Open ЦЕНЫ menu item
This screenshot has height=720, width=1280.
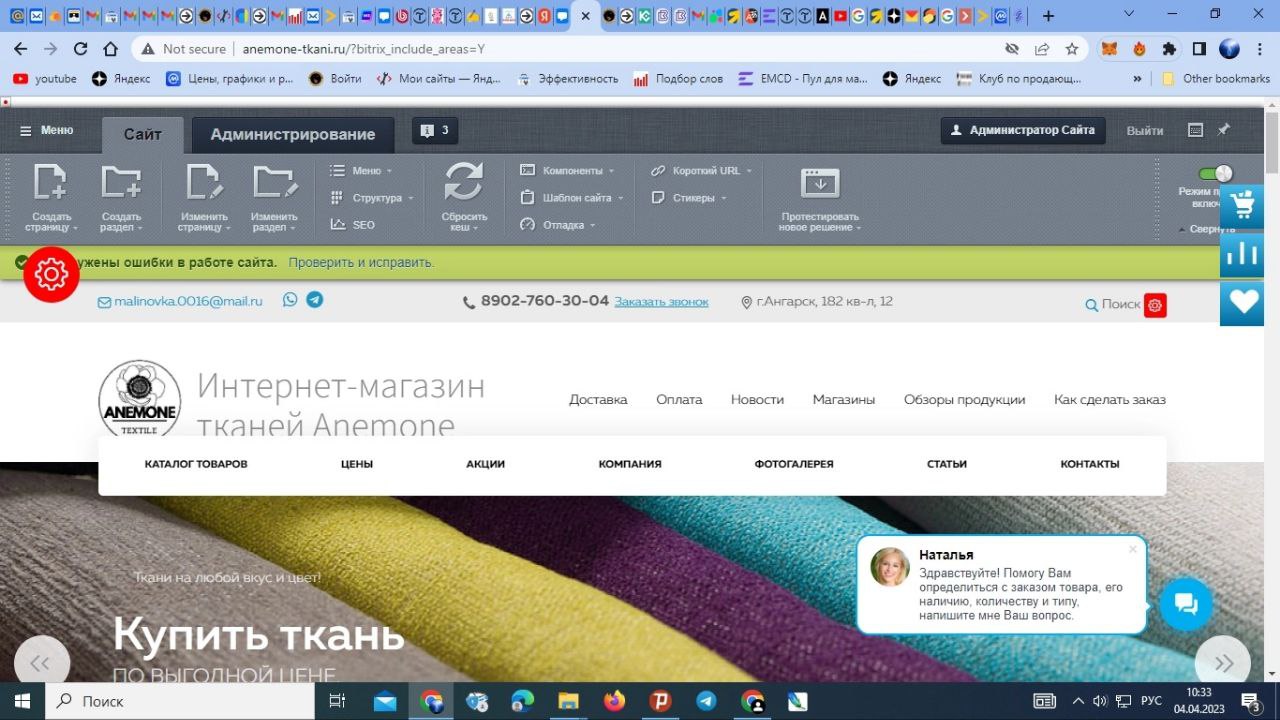click(x=357, y=464)
